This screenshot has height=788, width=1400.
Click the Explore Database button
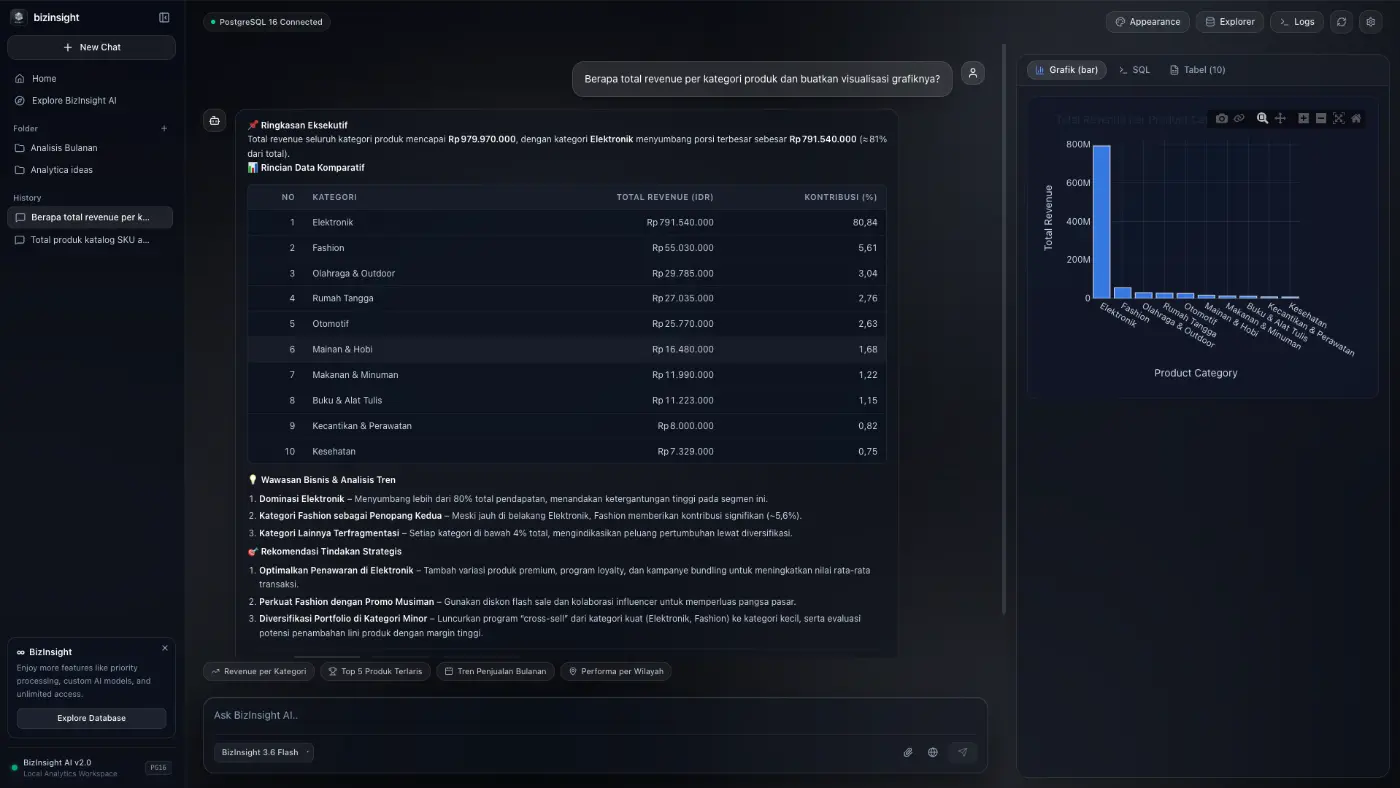[x=91, y=718]
